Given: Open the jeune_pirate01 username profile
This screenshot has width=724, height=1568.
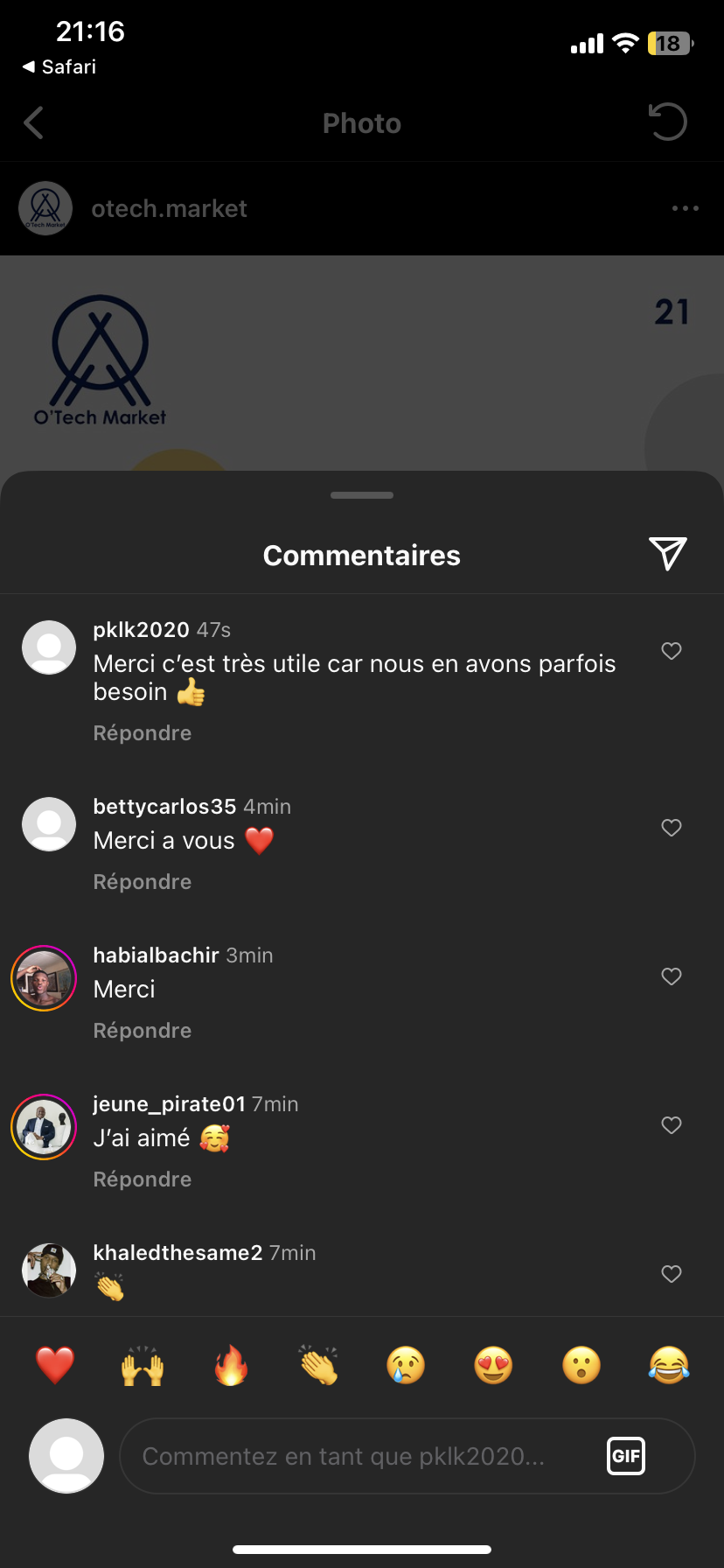Looking at the screenshot, I should pos(169,1104).
